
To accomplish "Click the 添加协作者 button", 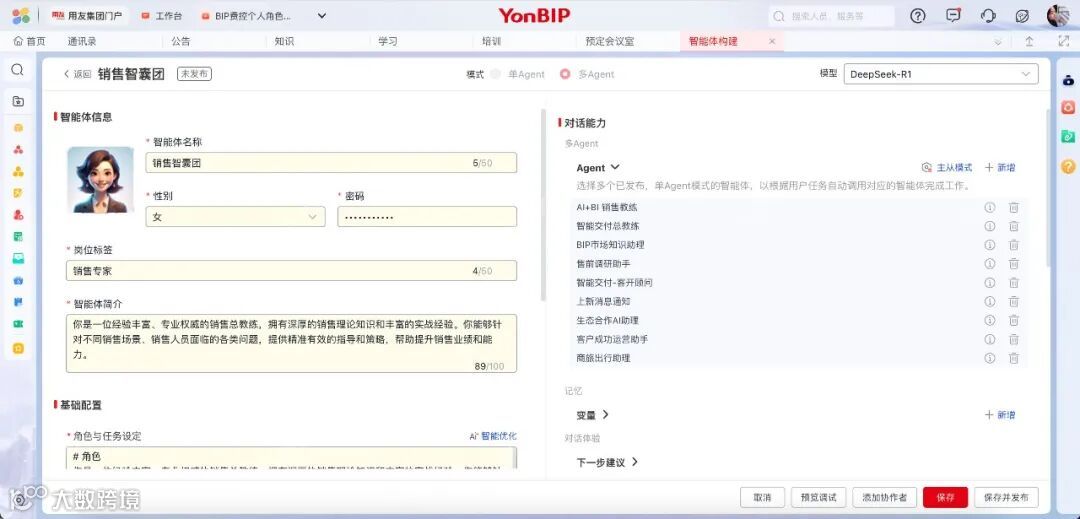I will (x=884, y=497).
